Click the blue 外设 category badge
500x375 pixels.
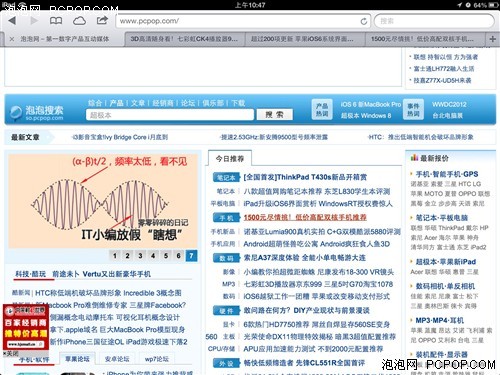point(226,363)
